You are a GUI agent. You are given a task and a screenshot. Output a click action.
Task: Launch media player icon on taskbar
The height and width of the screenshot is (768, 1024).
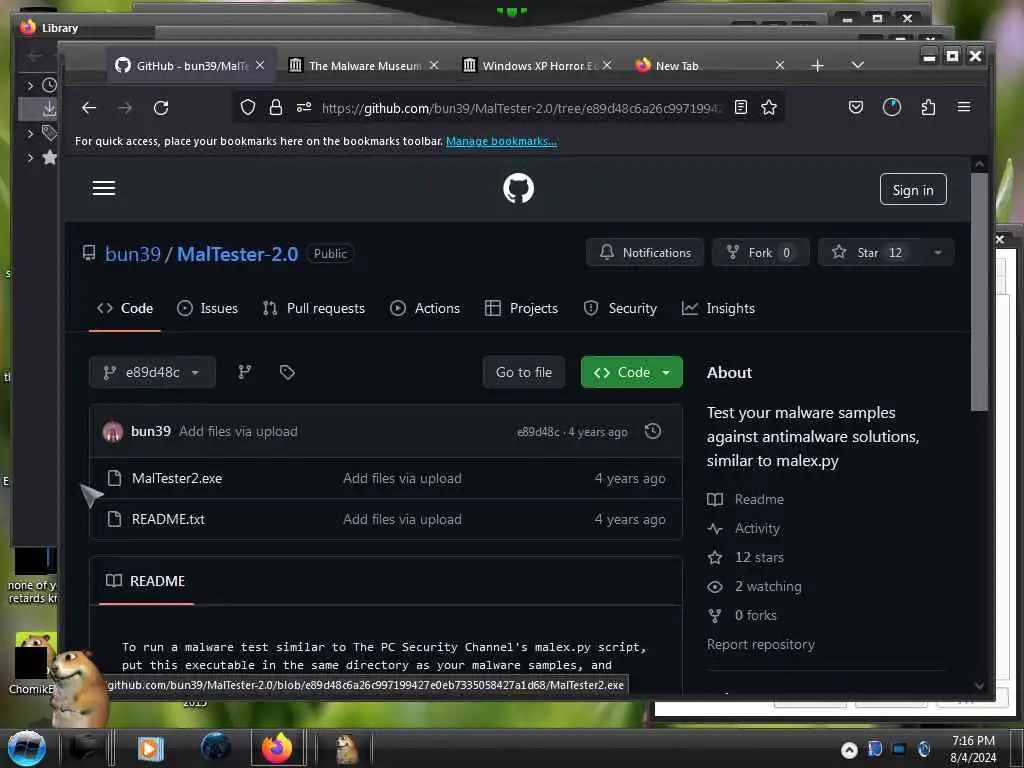pos(150,748)
